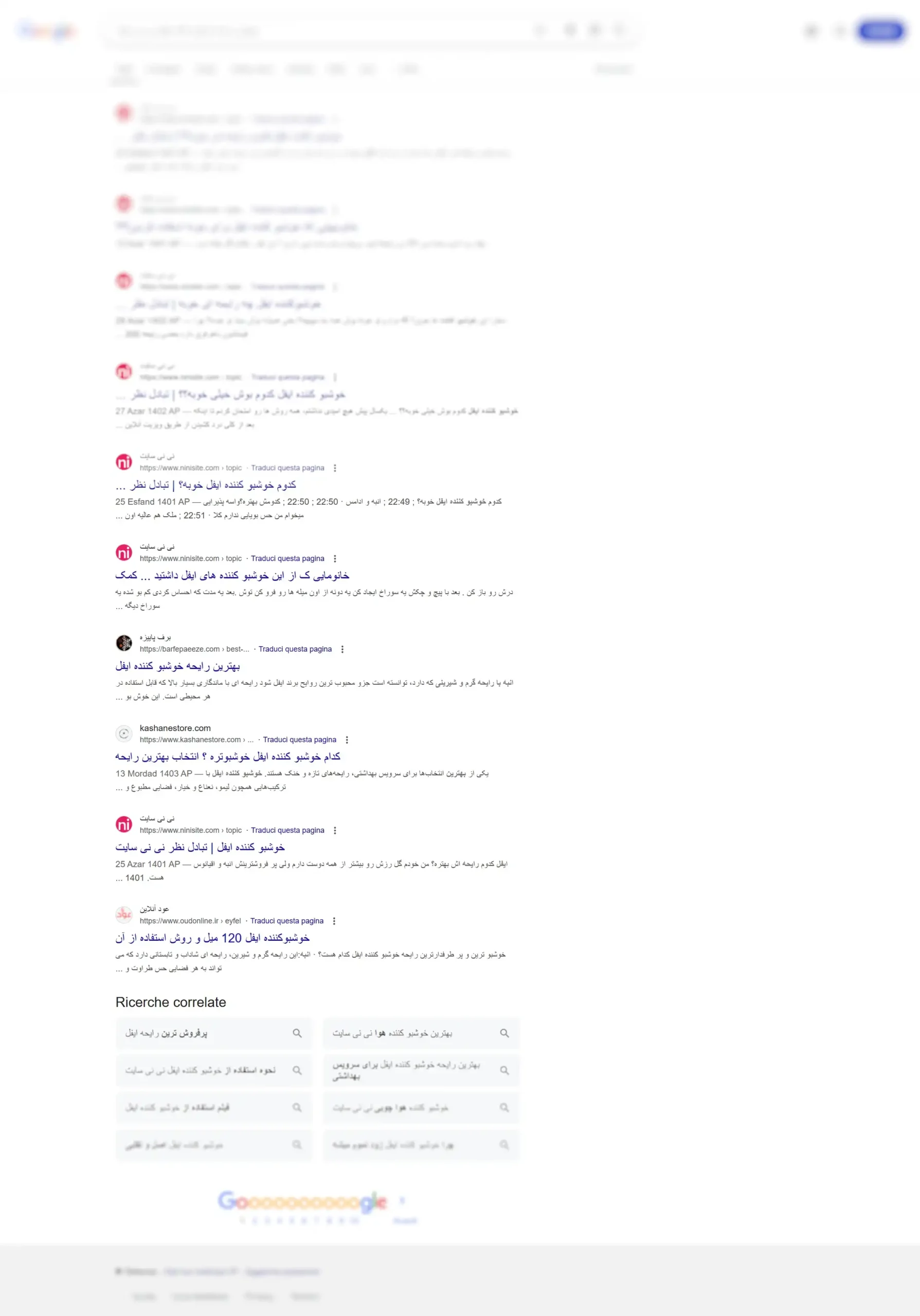
Task: Click 'Traduci questa pagina' for oudonline.ir result
Action: pyautogui.click(x=287, y=921)
